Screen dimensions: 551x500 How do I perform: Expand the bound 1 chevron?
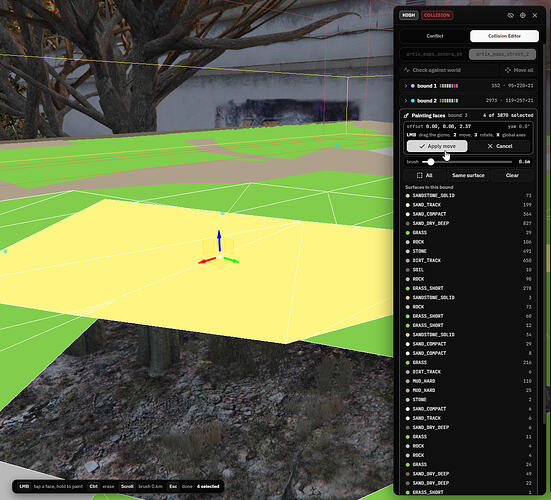406,86
